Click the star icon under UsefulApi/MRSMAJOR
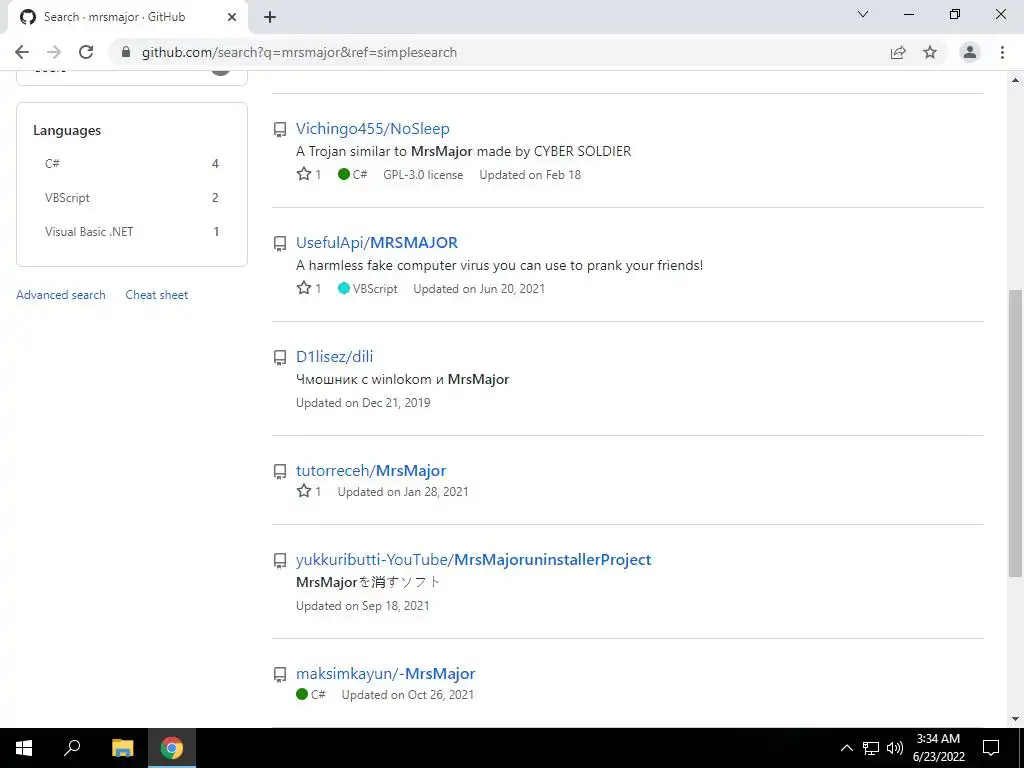 [x=304, y=288]
